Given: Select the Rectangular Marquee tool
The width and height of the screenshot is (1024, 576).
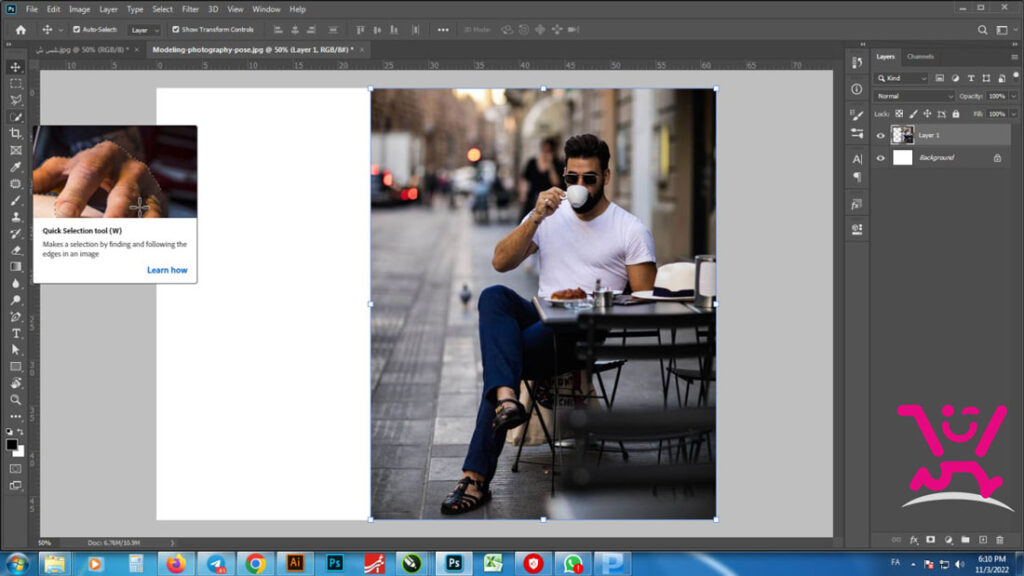Looking at the screenshot, I should pos(16,84).
